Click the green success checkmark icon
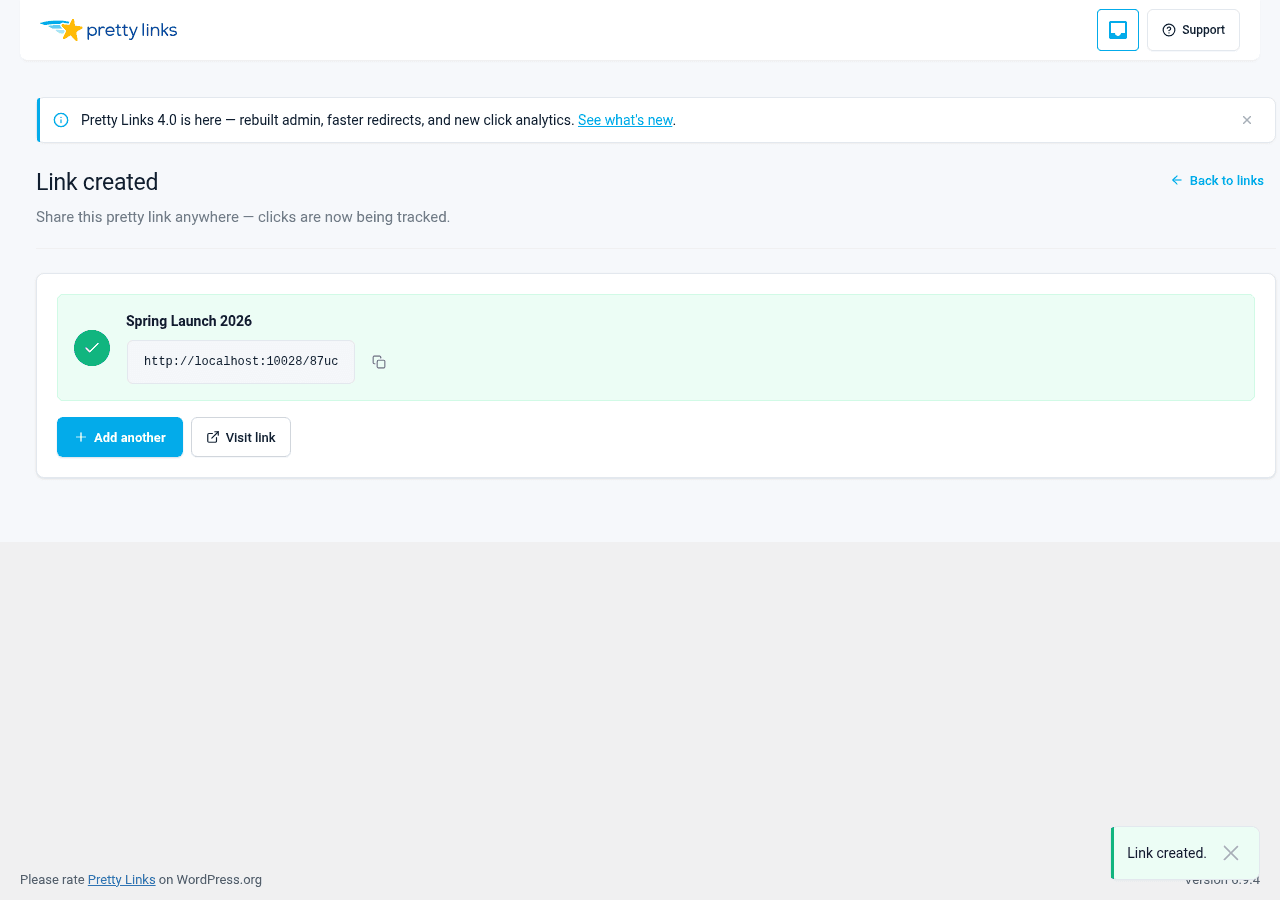 tap(92, 348)
